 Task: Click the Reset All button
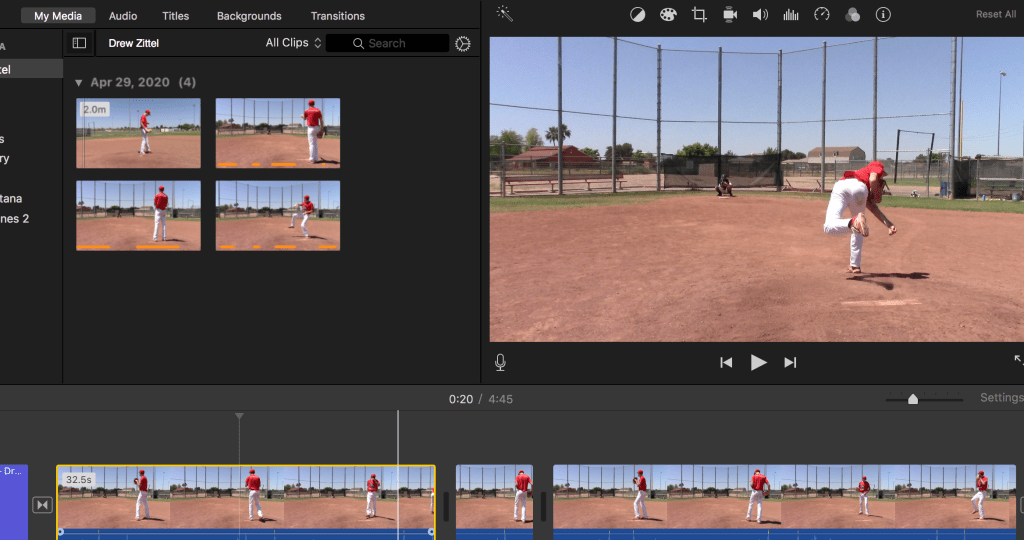(995, 15)
